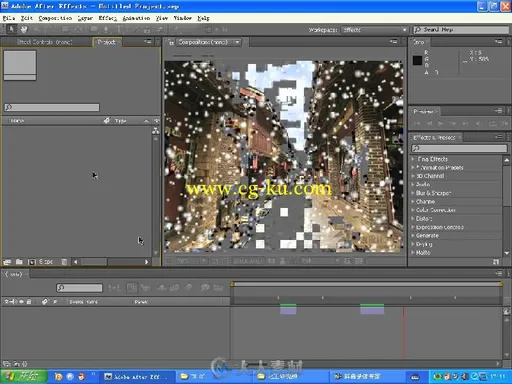Click the Effects & Presets search field
The height and width of the screenshot is (384, 512).
(x=459, y=148)
